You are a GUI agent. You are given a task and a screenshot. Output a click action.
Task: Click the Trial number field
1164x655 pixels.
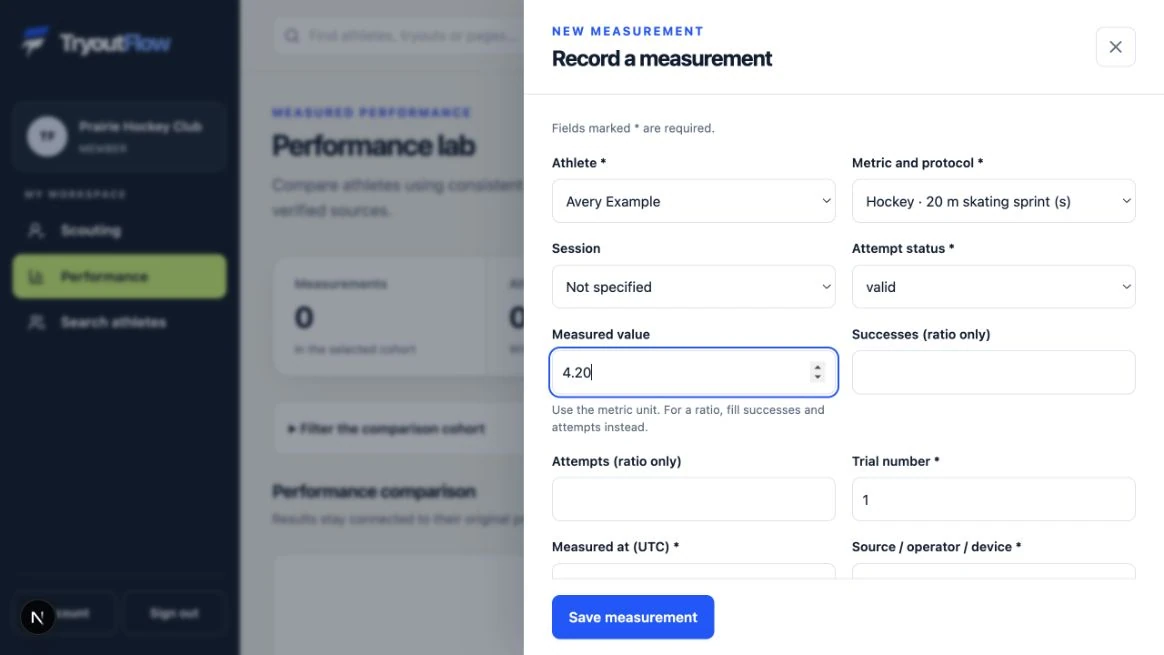[993, 499]
